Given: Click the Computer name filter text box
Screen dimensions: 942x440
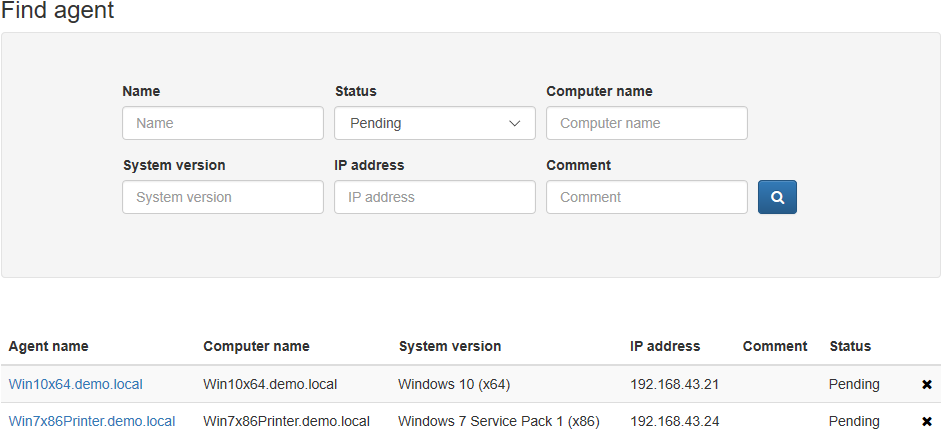Looking at the screenshot, I should tap(647, 123).
